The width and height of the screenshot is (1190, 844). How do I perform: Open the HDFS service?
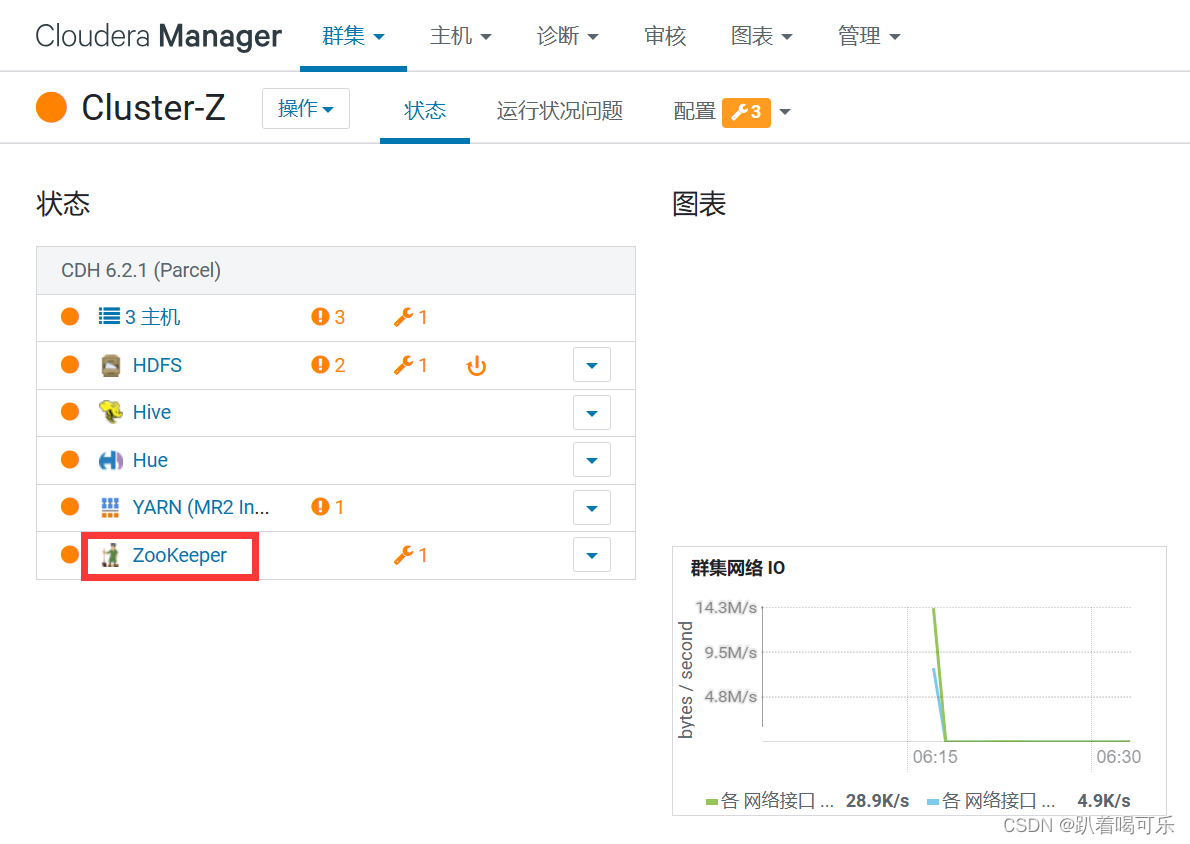tap(157, 365)
